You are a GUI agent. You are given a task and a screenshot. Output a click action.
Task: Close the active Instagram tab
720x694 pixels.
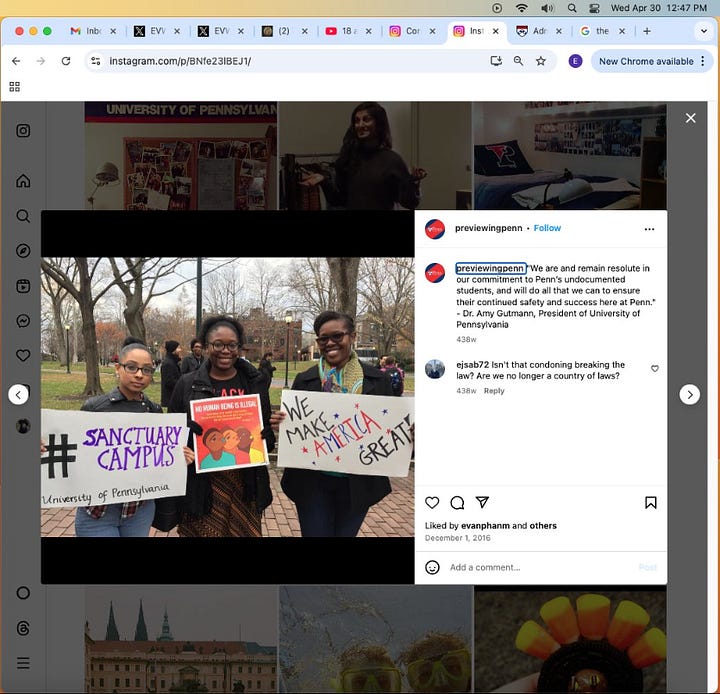pos(495,31)
